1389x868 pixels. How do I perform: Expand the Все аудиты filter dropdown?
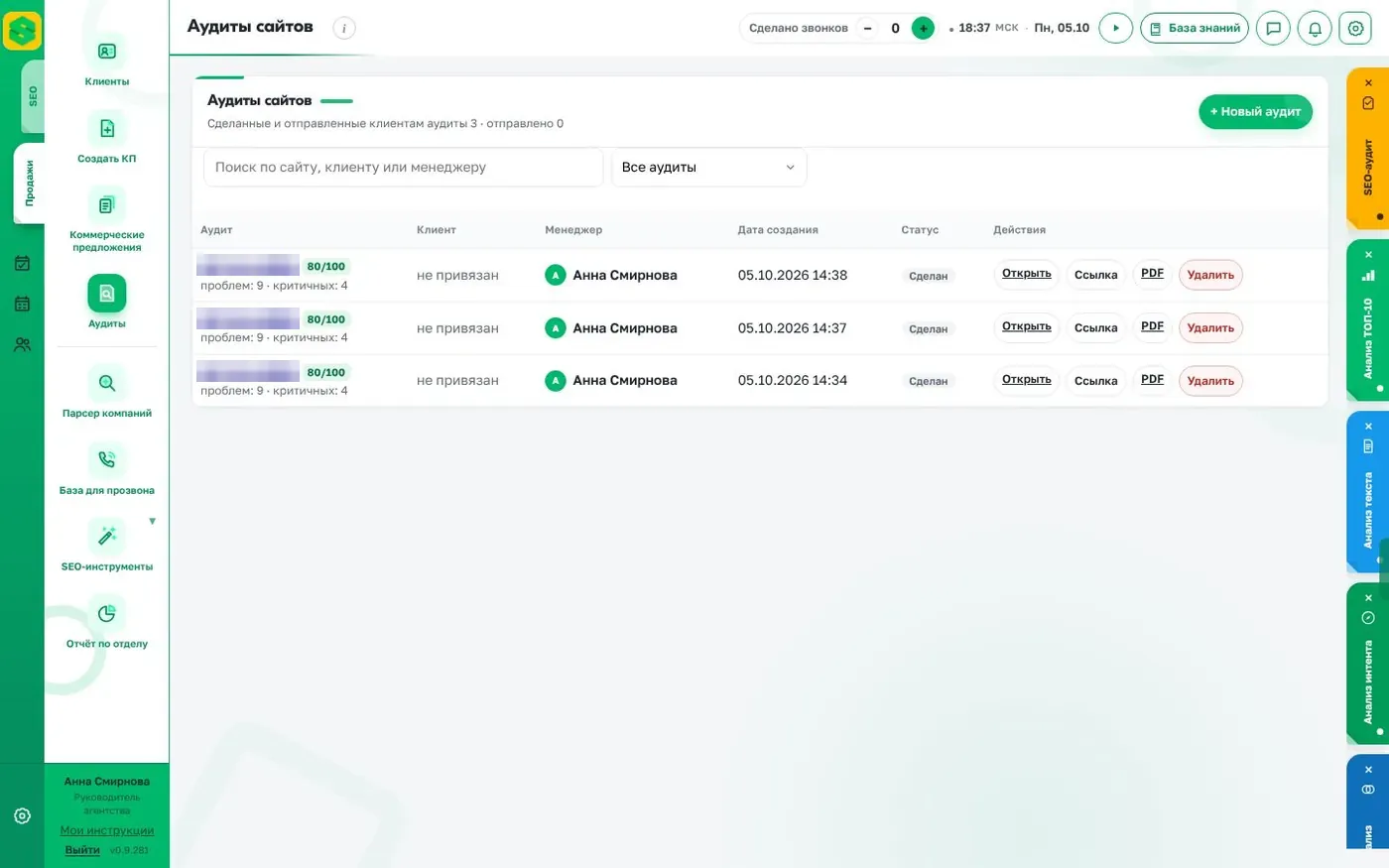[708, 168]
